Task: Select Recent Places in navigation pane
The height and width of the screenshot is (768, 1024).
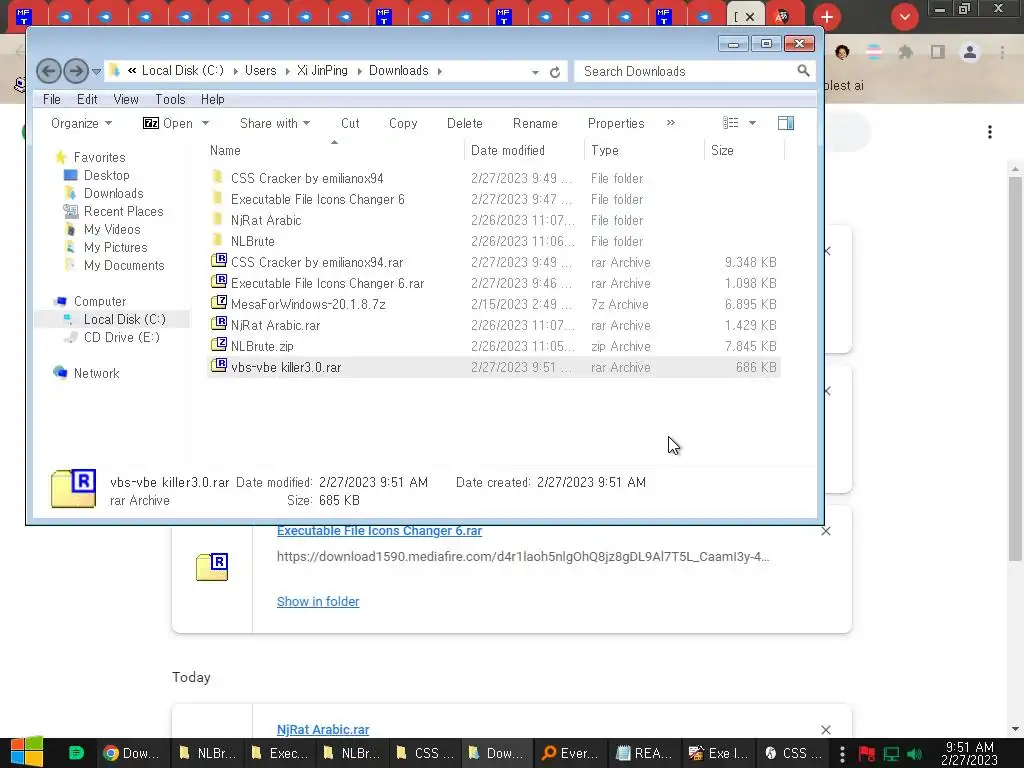Action: pos(123,212)
